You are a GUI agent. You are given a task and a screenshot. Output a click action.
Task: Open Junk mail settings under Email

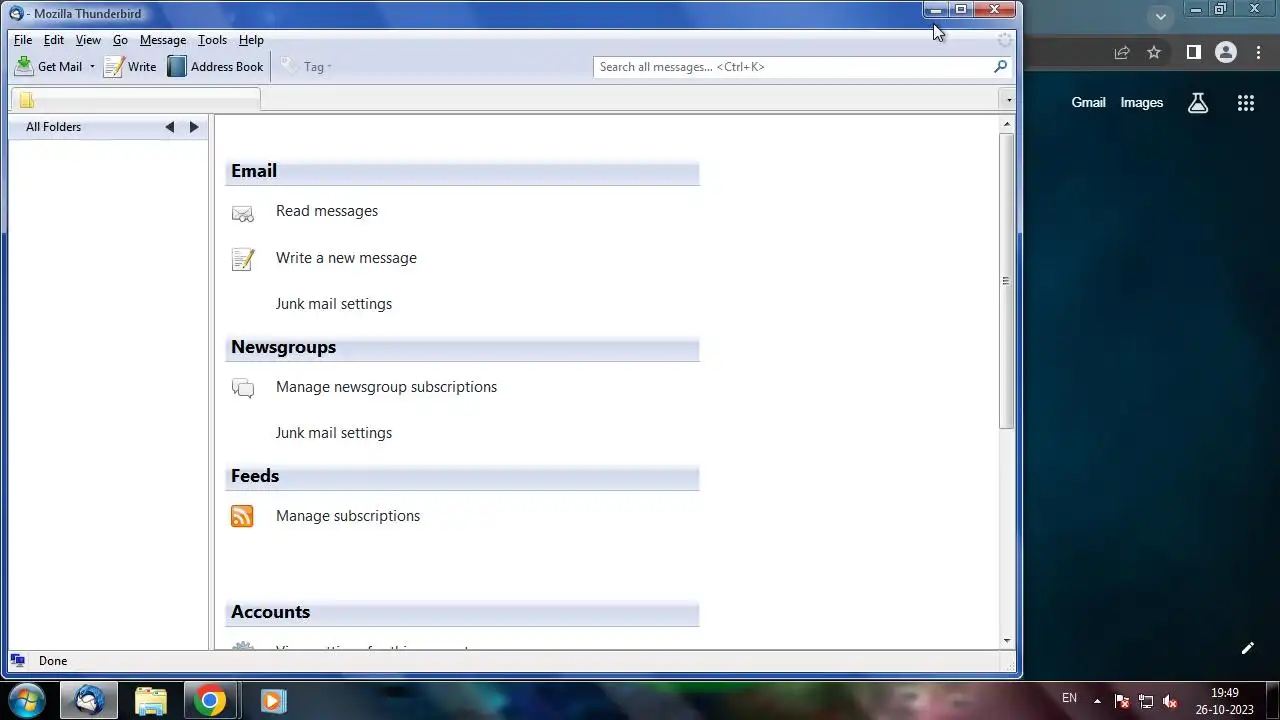point(334,304)
